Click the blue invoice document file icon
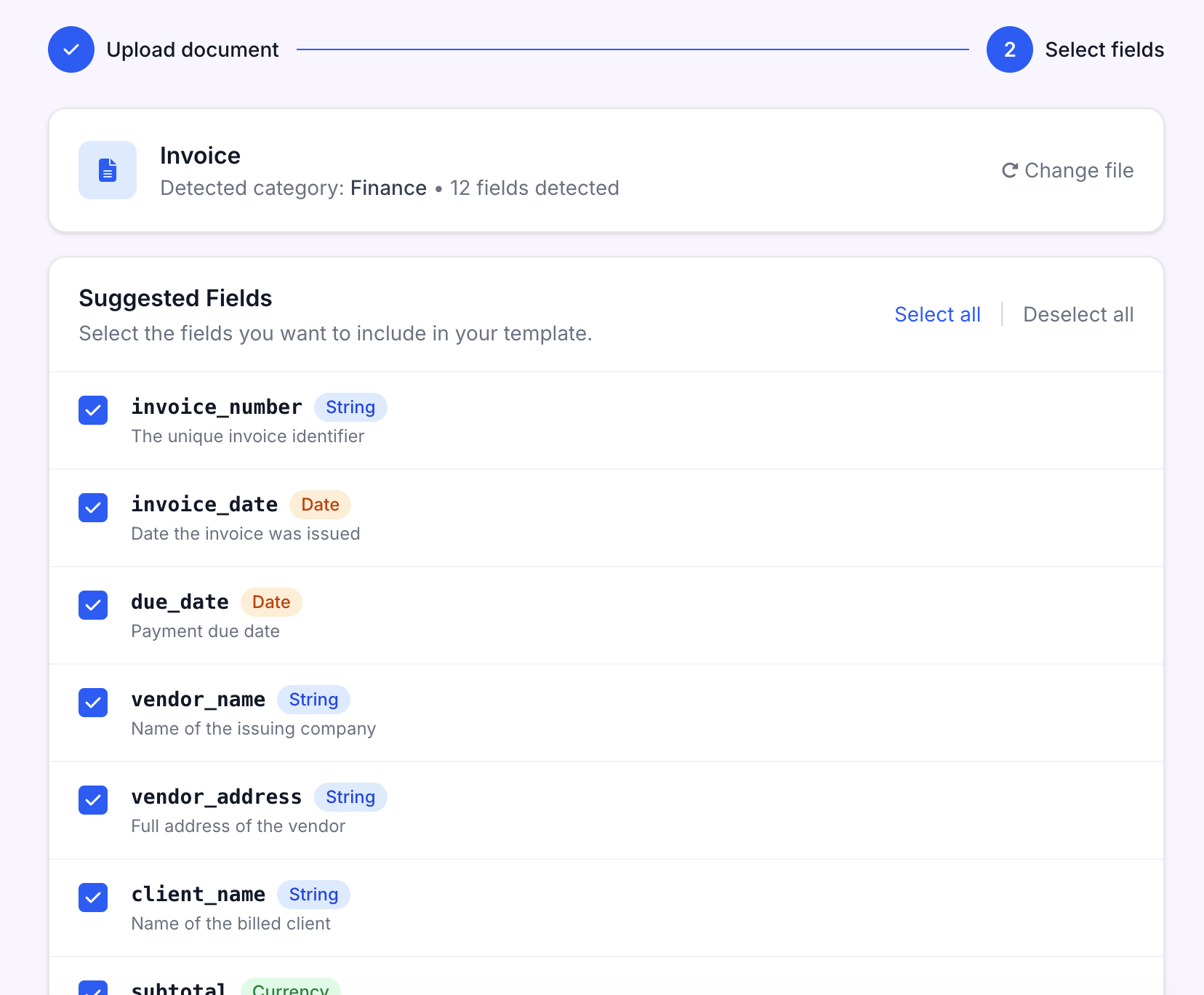 tap(108, 170)
